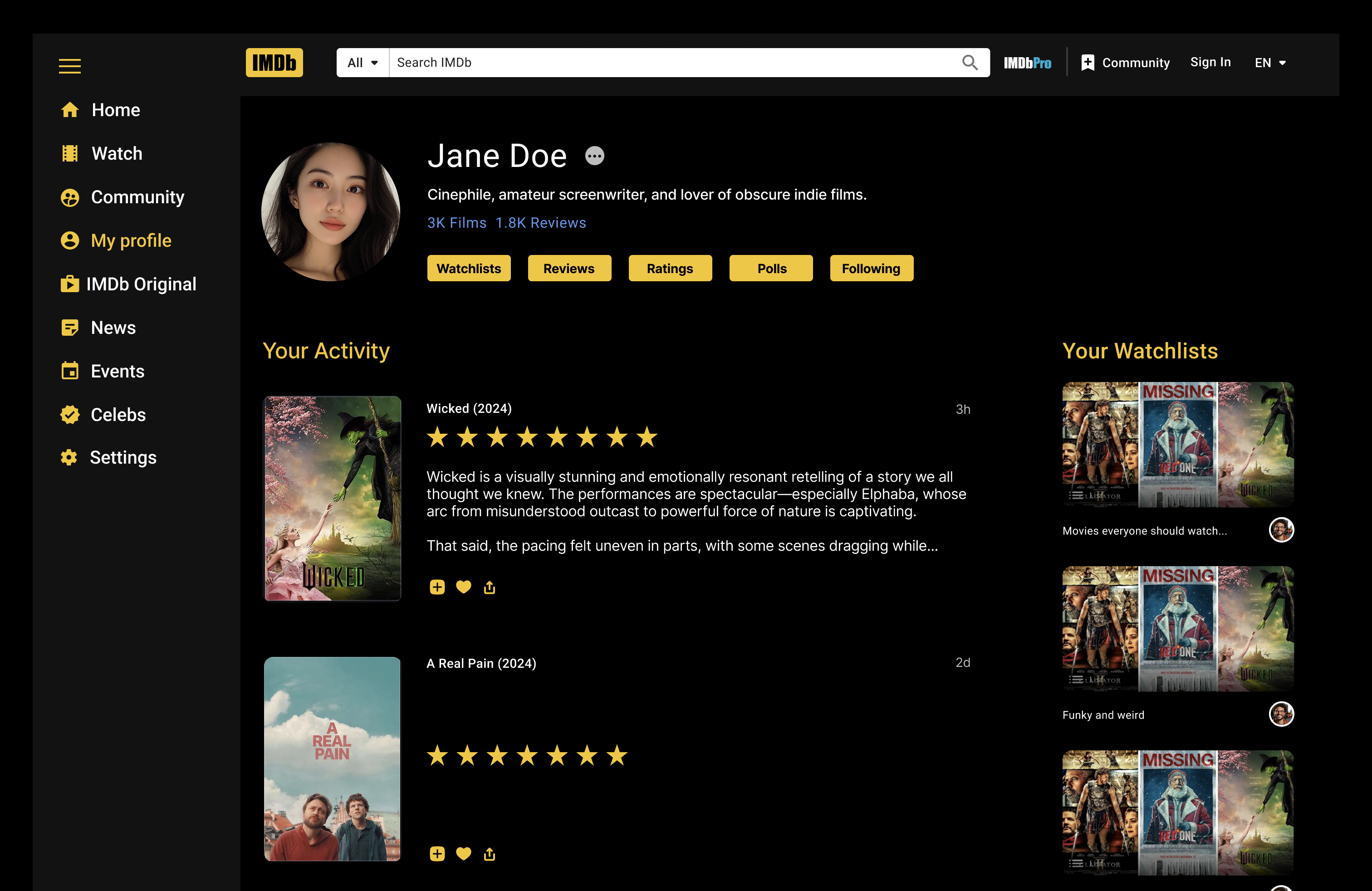Add A Real Pain to a list via plus icon
Viewport: 1372px width, 891px height.
click(x=437, y=853)
